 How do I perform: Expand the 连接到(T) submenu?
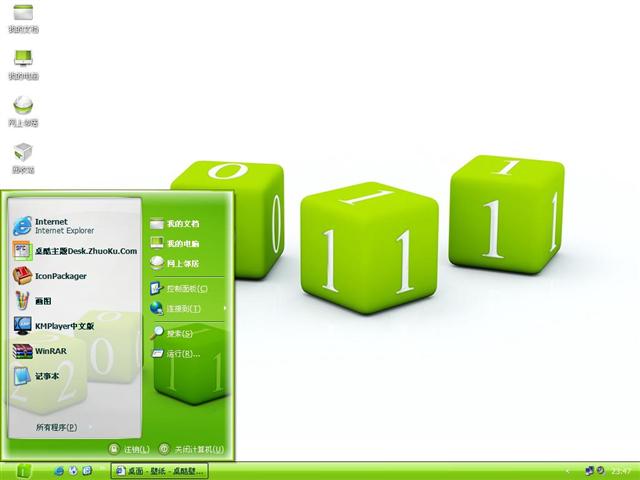tap(187, 308)
